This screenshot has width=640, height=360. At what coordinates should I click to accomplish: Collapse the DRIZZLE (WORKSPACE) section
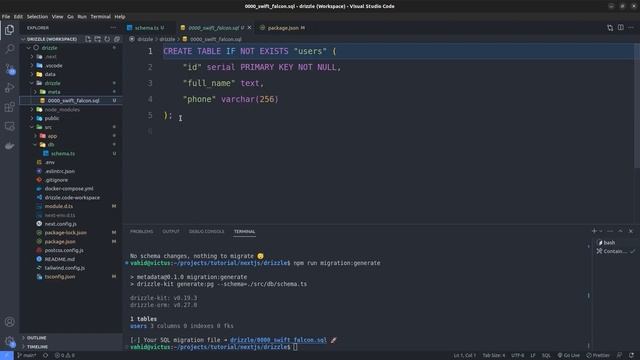52,39
